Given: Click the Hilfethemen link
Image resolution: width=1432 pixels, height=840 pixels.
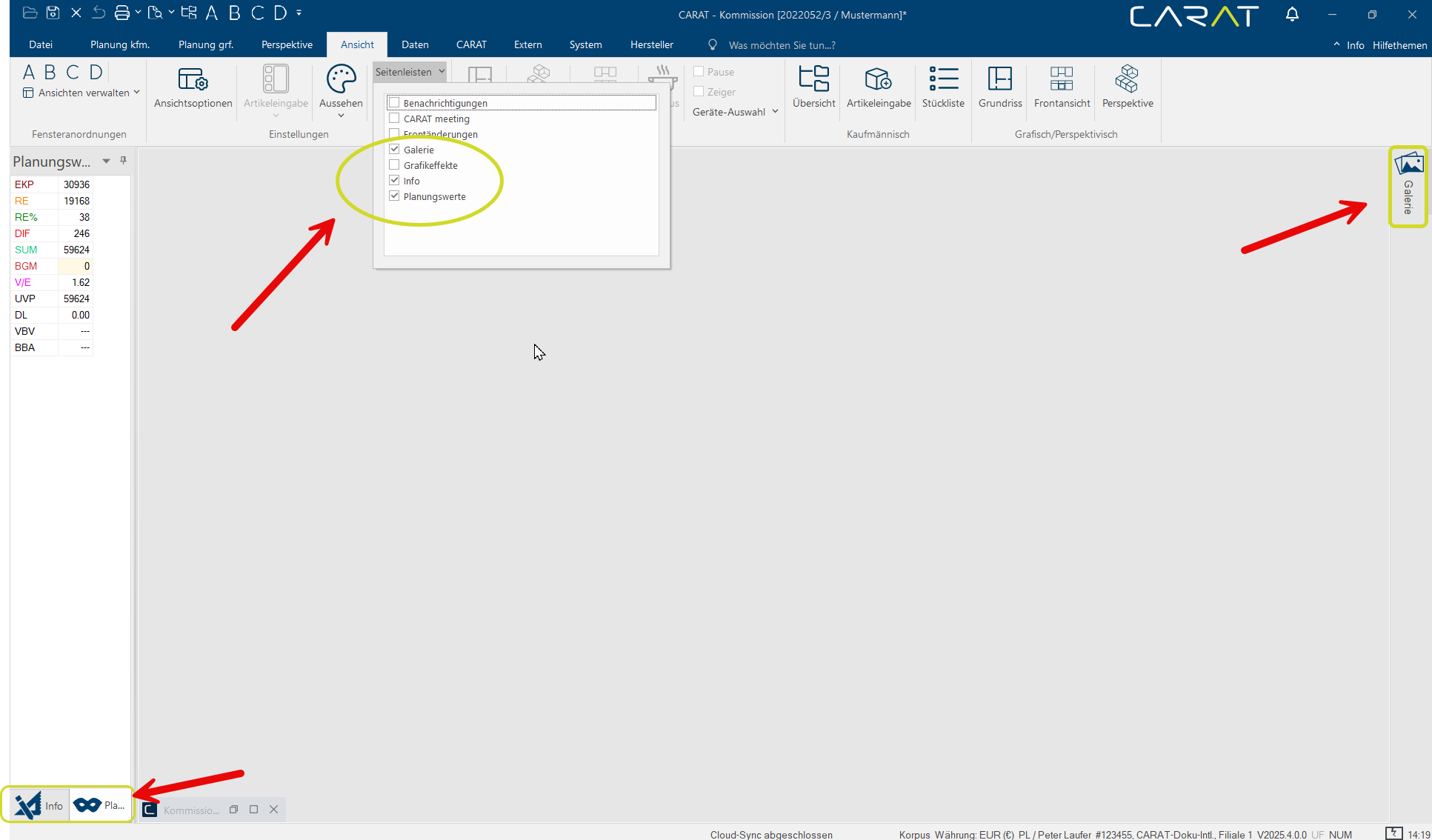Looking at the screenshot, I should point(1399,45).
